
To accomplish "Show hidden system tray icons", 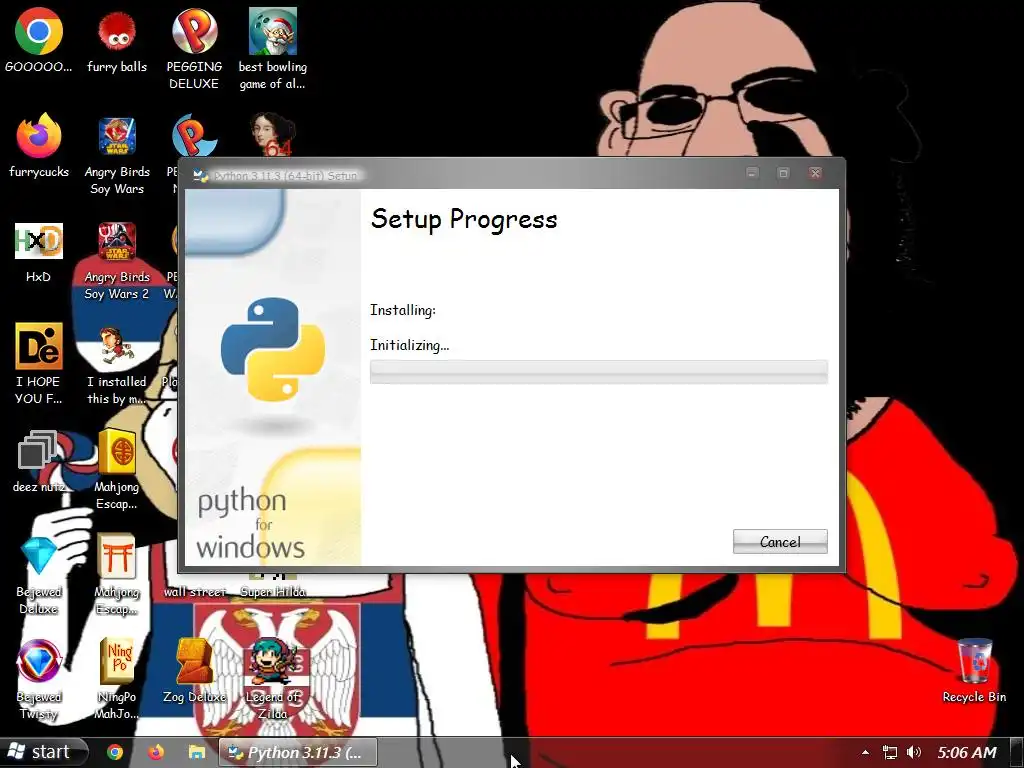I will pos(865,752).
